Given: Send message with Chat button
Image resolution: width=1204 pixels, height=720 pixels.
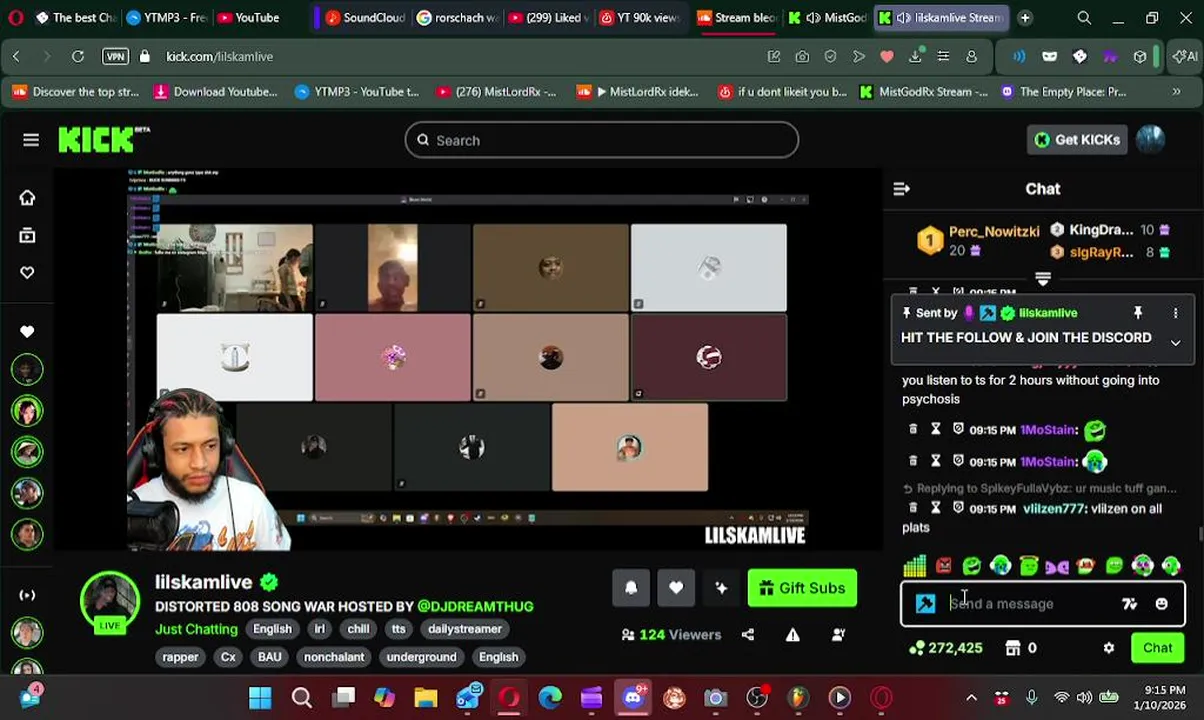Looking at the screenshot, I should pos(1157,648).
